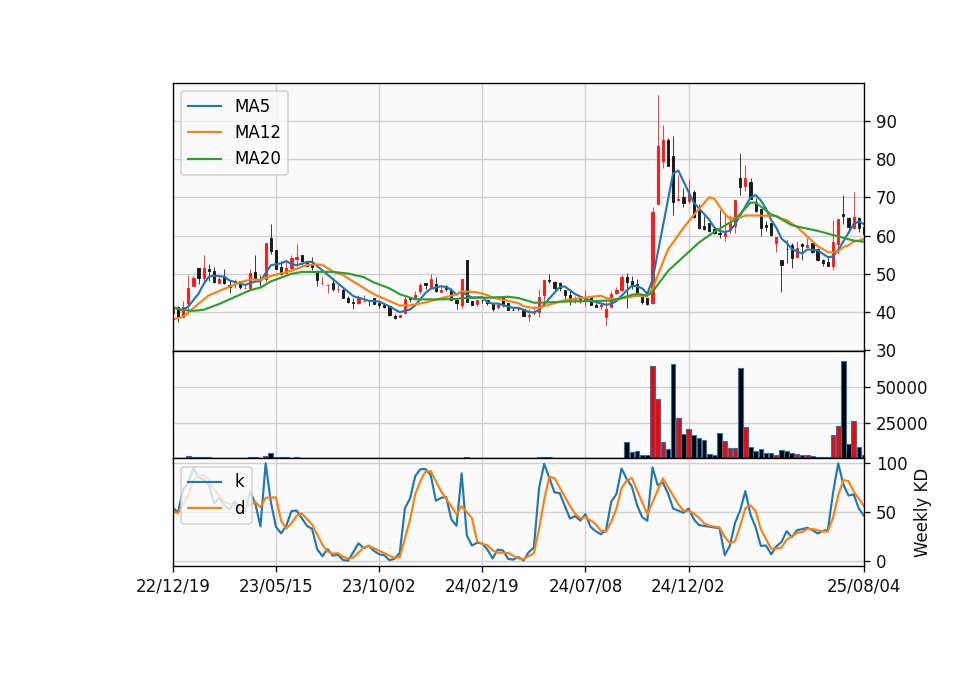Screen dimensions: 960x690
Task: Click the price axis value 30
Action: (x=887, y=351)
